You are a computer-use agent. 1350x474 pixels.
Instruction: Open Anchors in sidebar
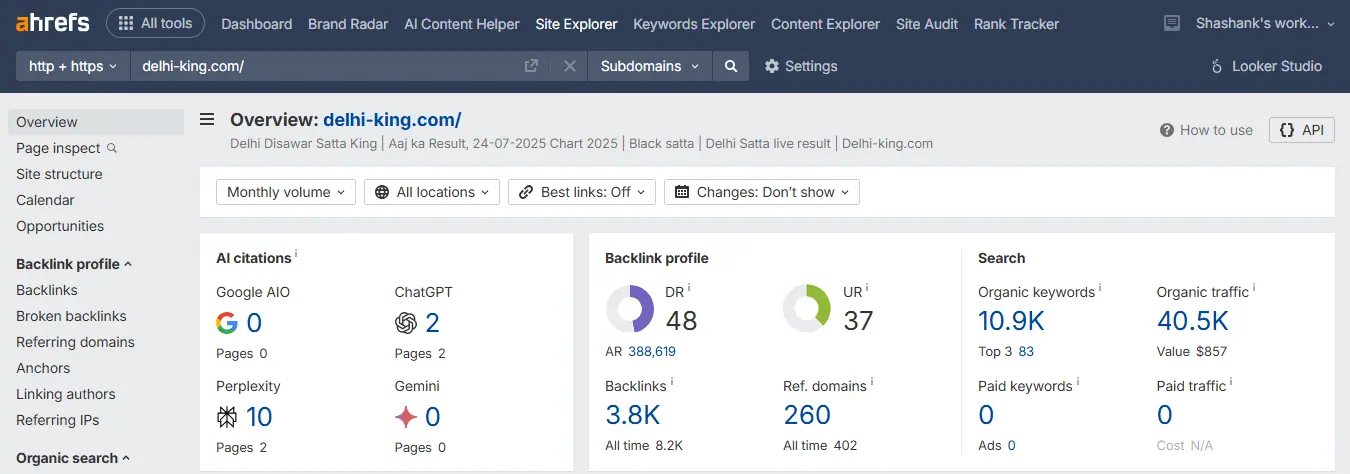(x=43, y=368)
